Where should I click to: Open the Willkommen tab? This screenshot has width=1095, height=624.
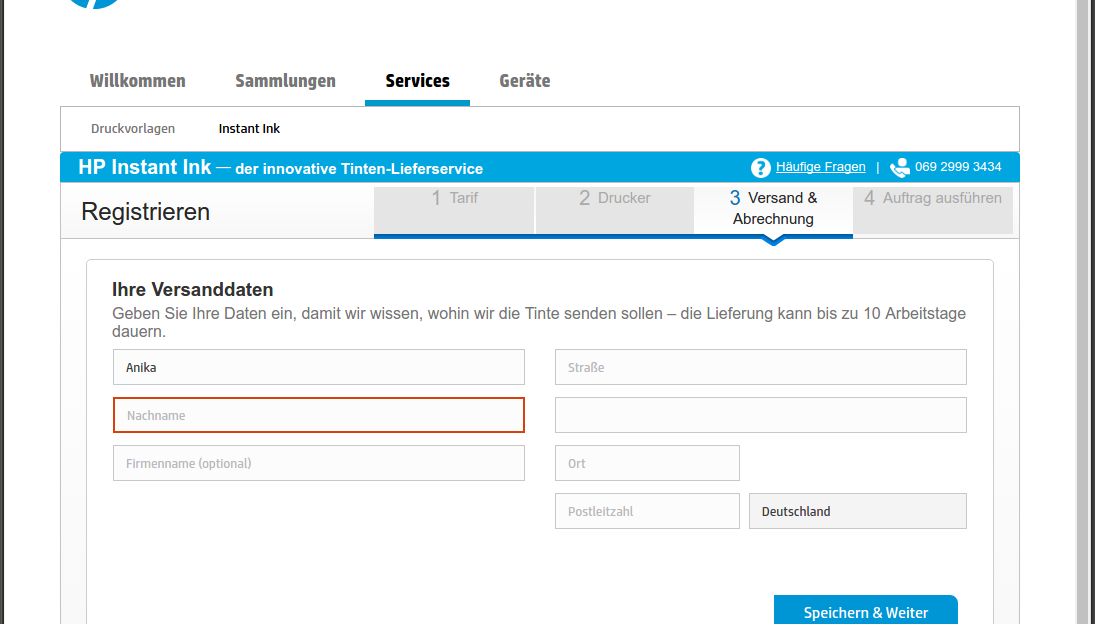(138, 81)
